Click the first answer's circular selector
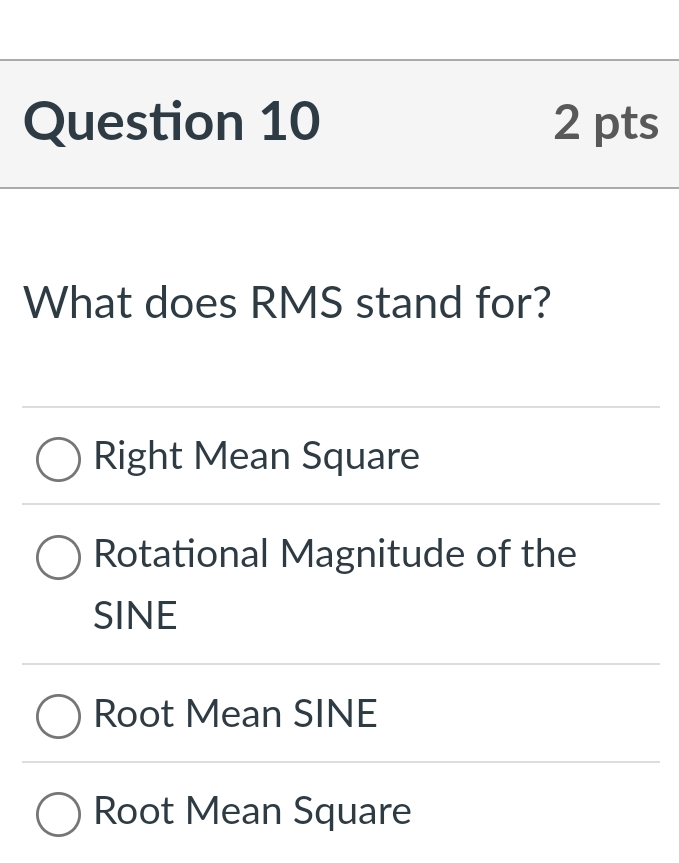 (x=58, y=459)
